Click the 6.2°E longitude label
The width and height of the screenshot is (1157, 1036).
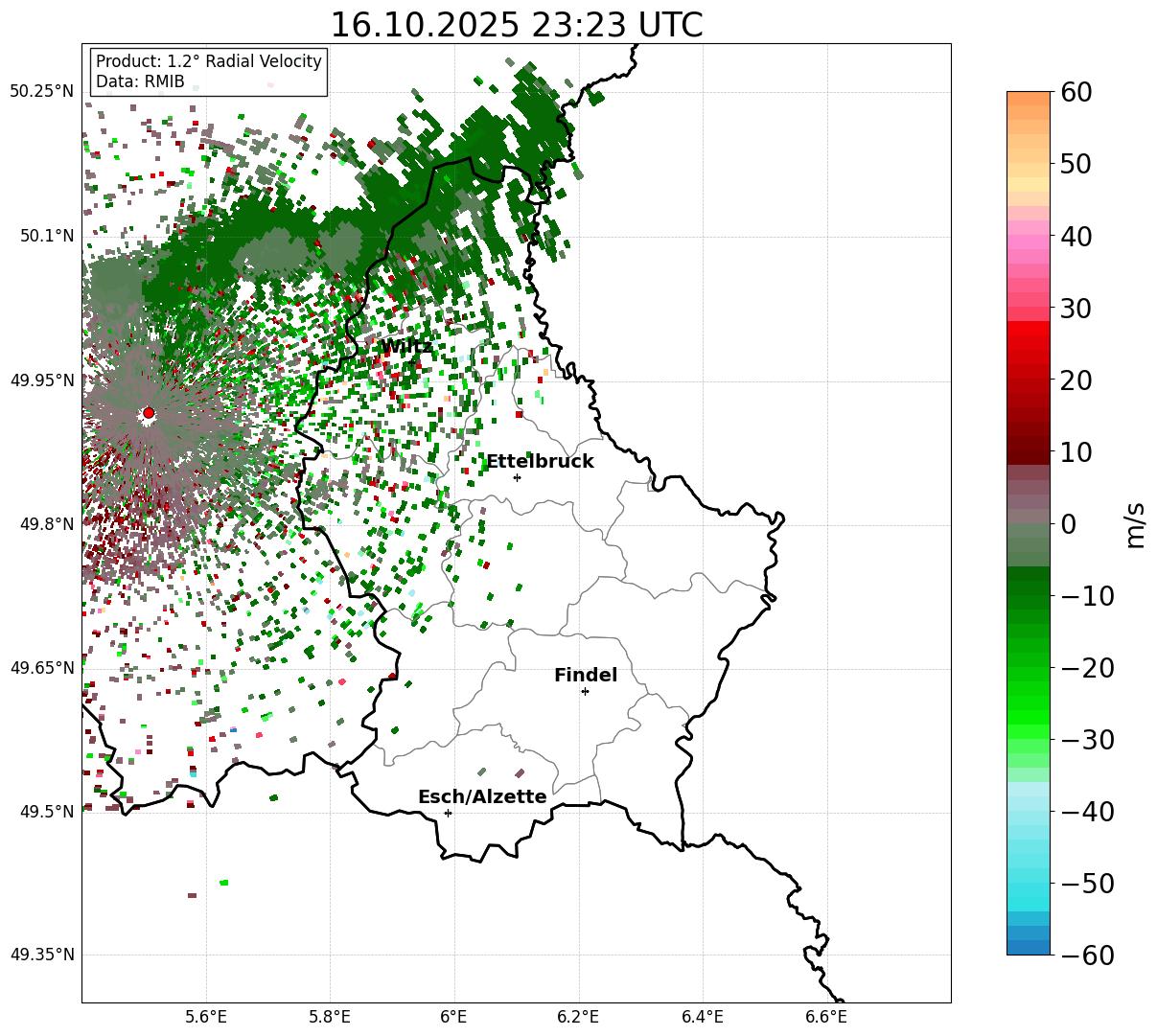(x=578, y=1017)
